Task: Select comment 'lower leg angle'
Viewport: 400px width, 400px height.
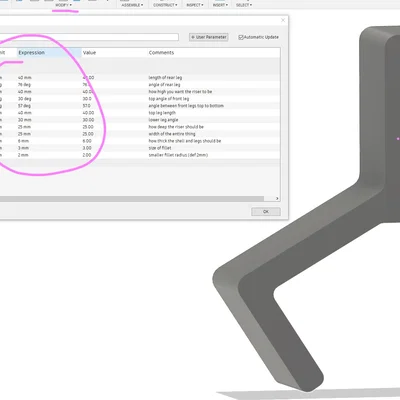Action: click(163, 120)
